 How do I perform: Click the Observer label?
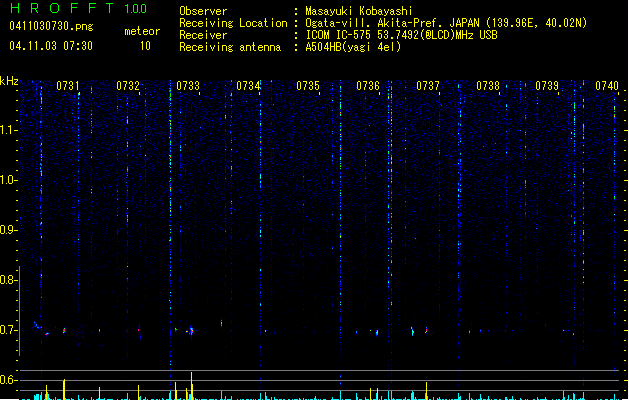203,11
